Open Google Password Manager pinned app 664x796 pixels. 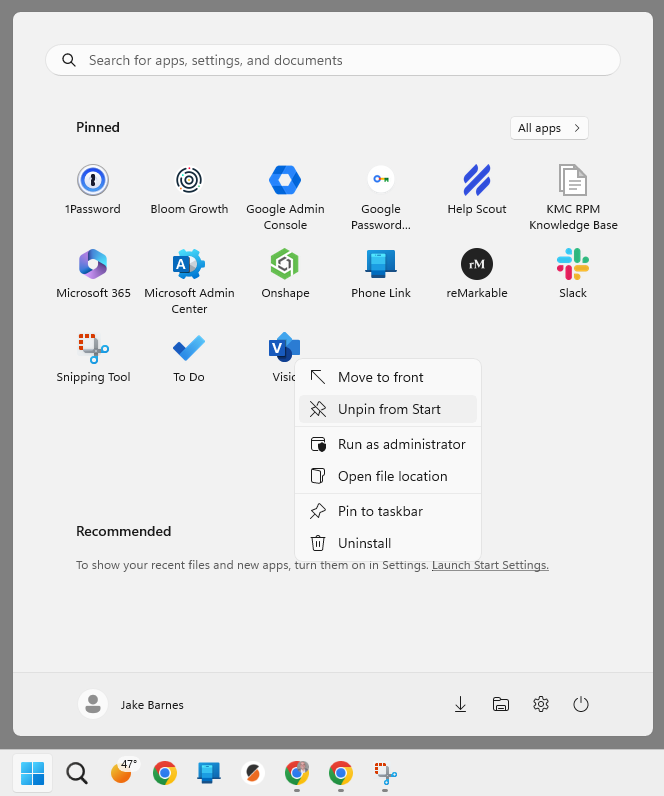pyautogui.click(x=381, y=196)
